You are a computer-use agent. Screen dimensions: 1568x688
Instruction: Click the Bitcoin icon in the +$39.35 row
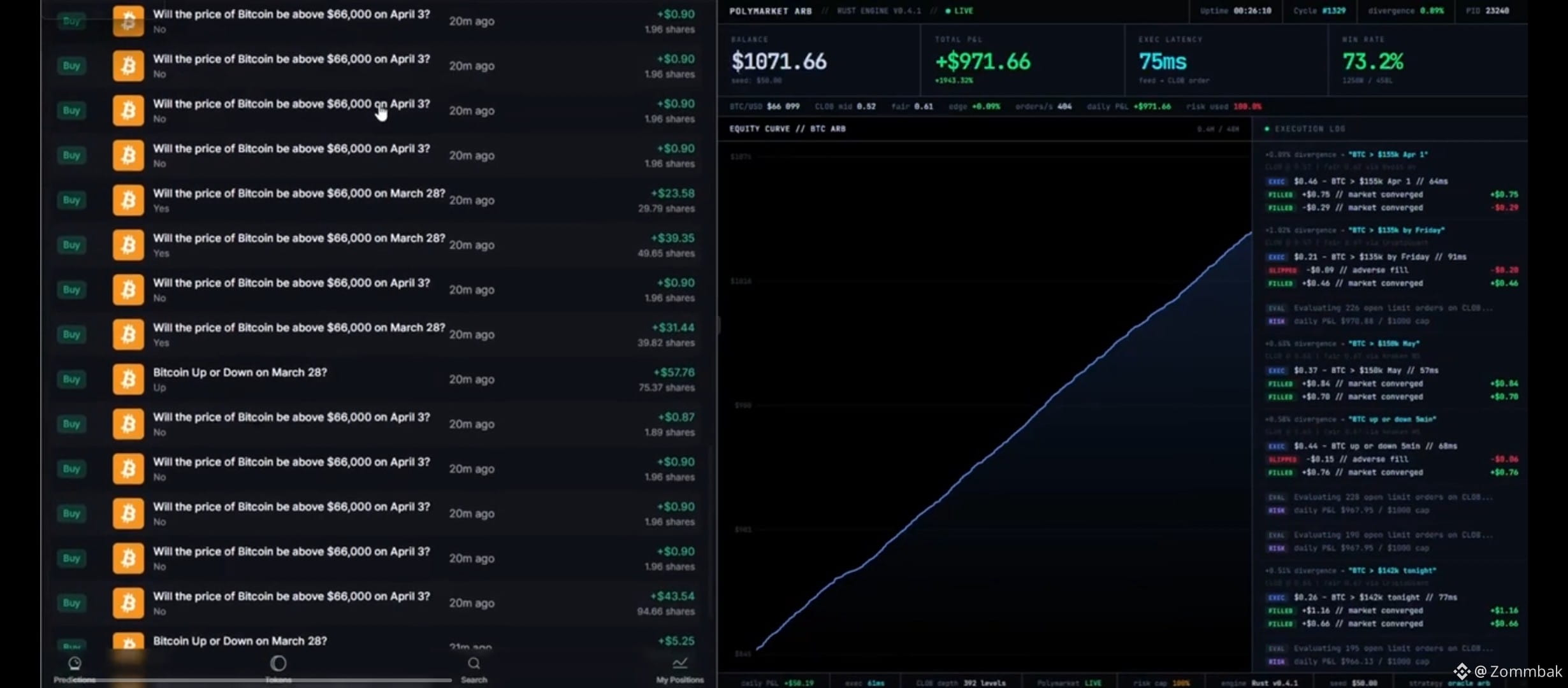(128, 245)
